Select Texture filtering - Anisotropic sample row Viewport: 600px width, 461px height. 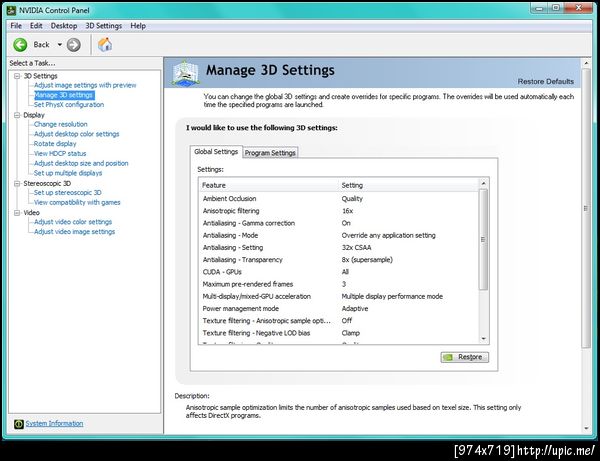point(339,321)
